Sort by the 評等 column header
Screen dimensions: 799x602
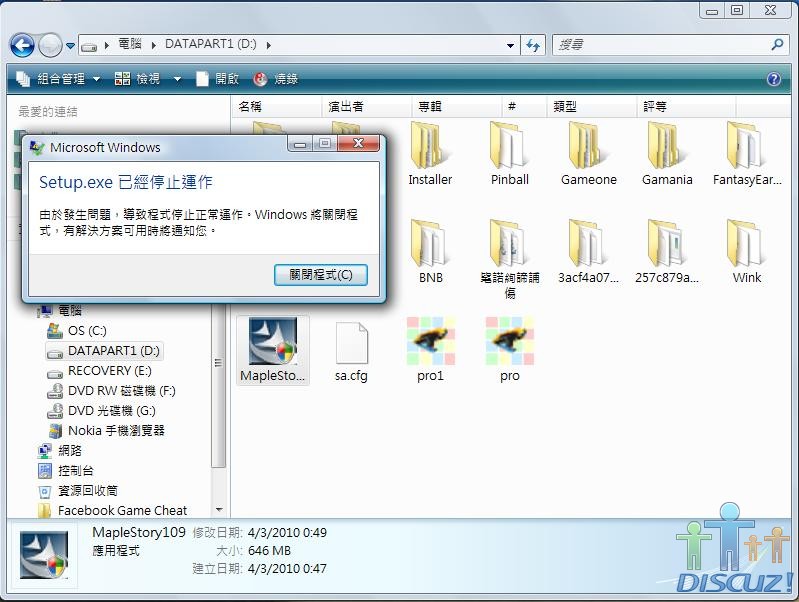pyautogui.click(x=686, y=107)
